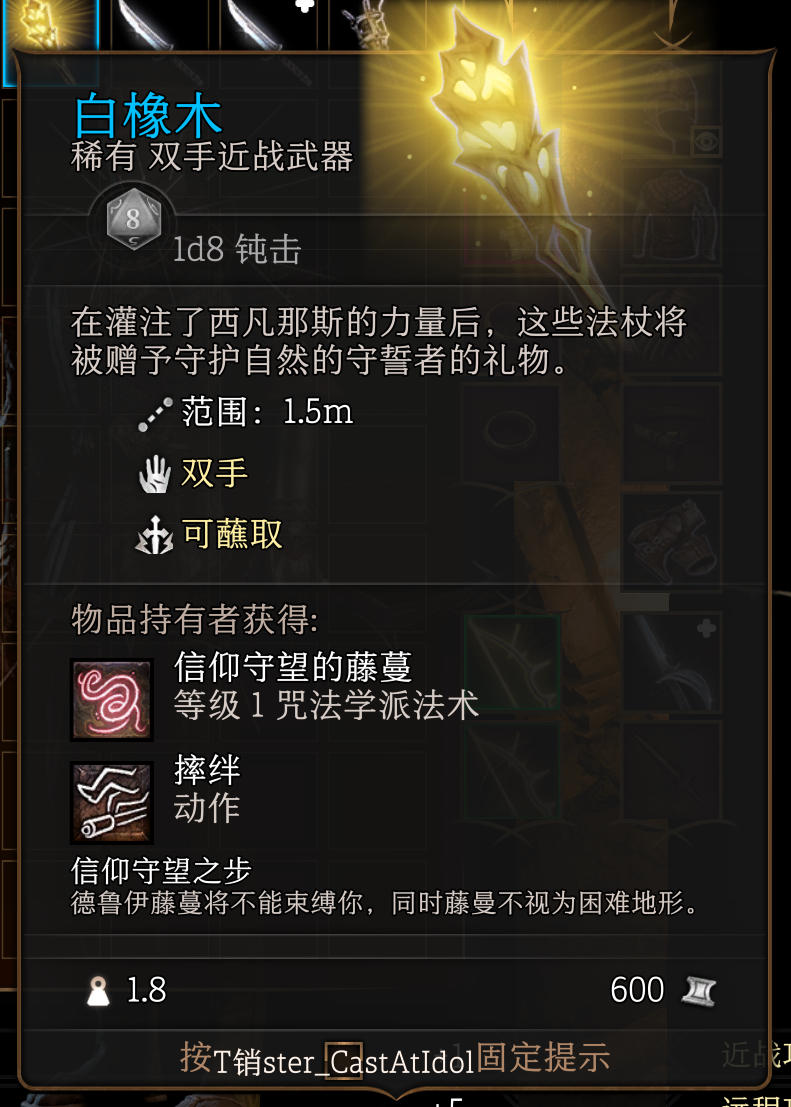Select the 摔绊 trip action icon
The image size is (791, 1107).
[x=112, y=803]
